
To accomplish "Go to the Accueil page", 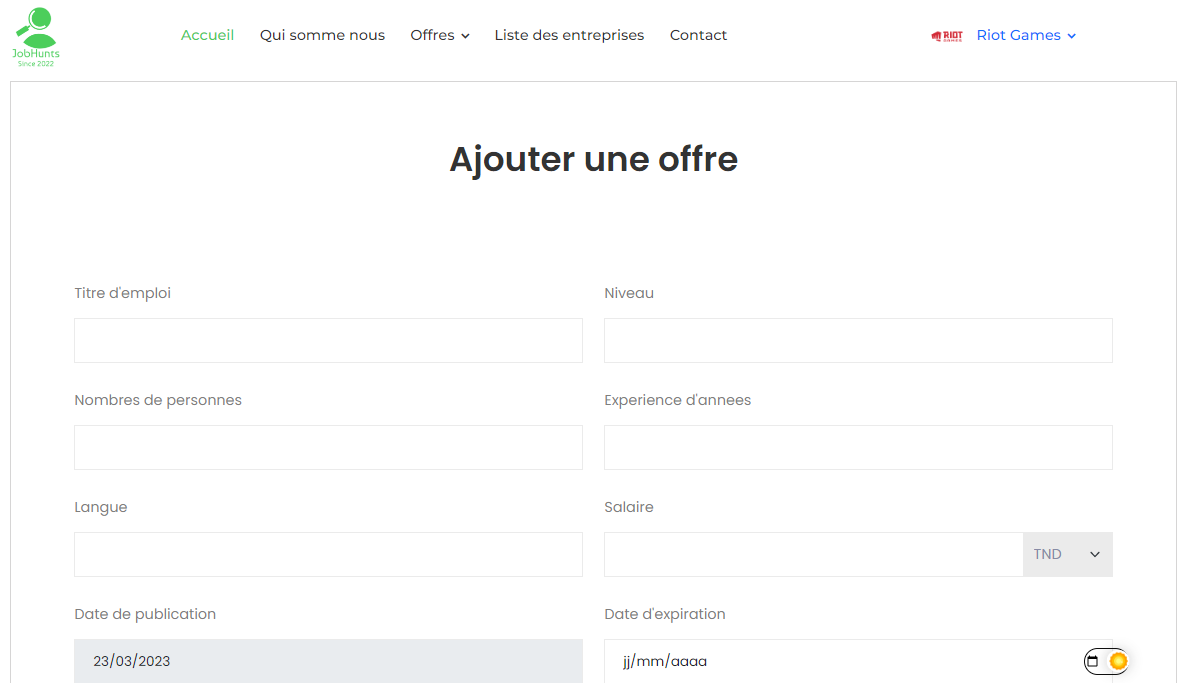I will click(x=207, y=35).
